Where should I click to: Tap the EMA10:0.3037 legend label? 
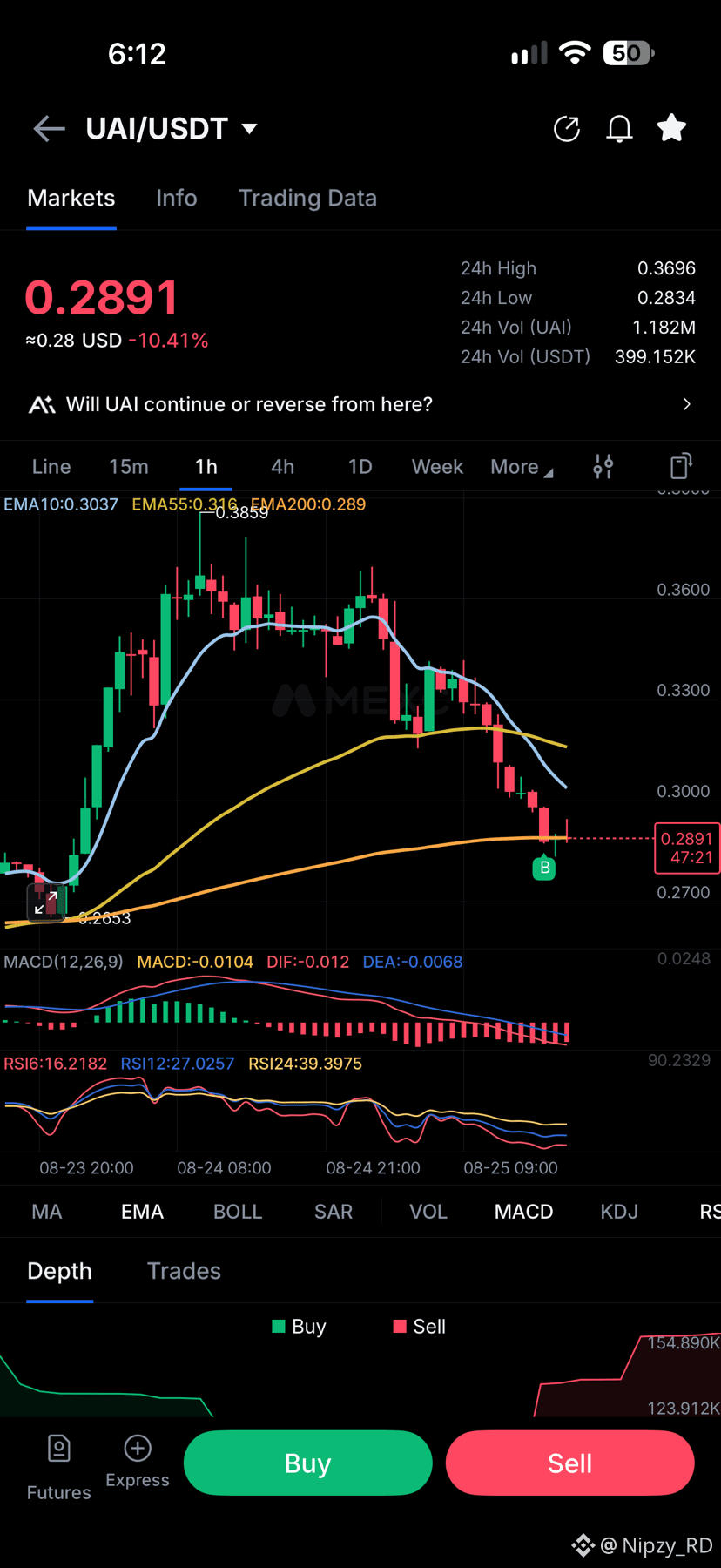pyautogui.click(x=61, y=504)
